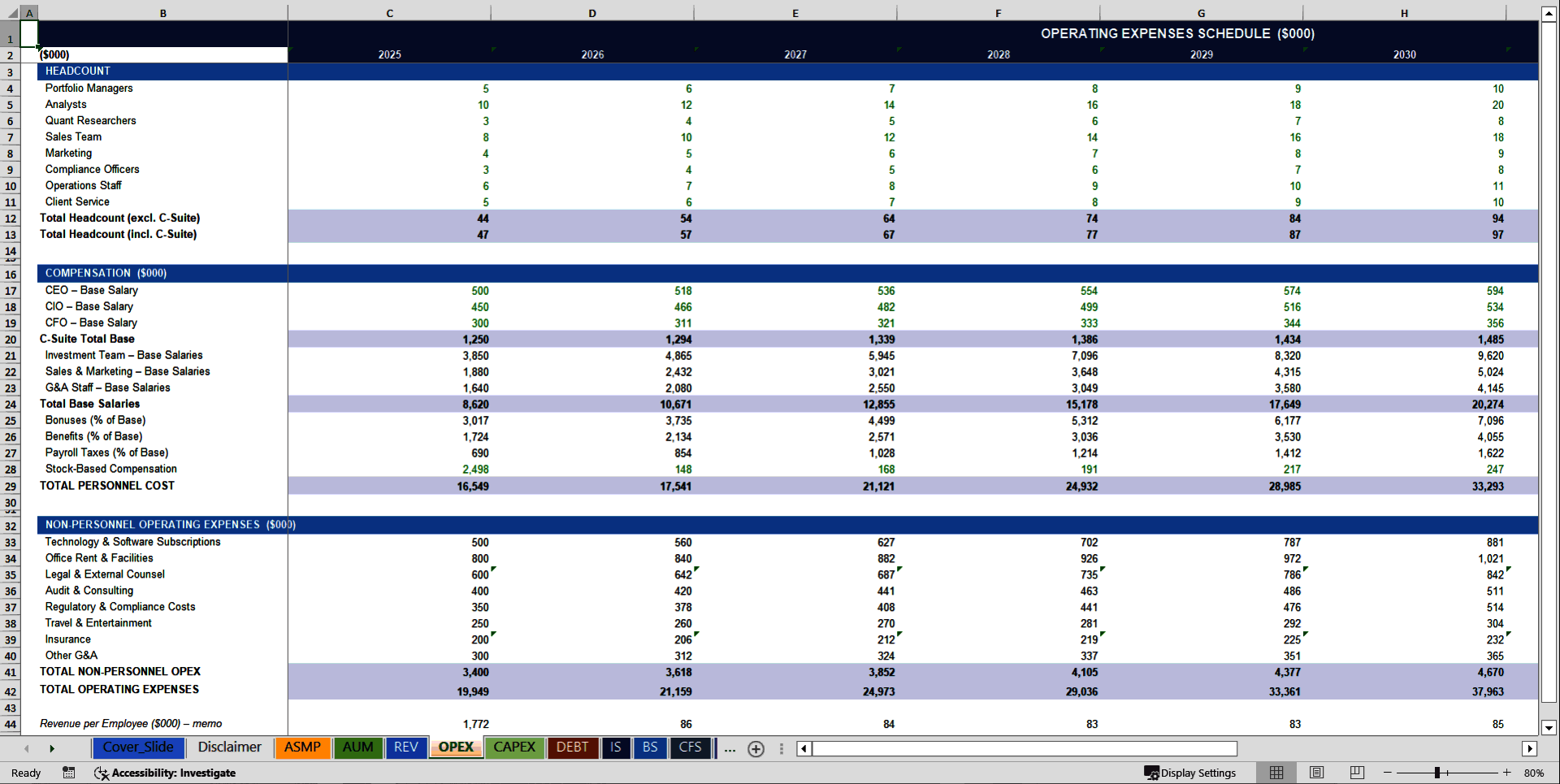
Task: Switch to Page Layout view icon
Action: (x=1316, y=772)
